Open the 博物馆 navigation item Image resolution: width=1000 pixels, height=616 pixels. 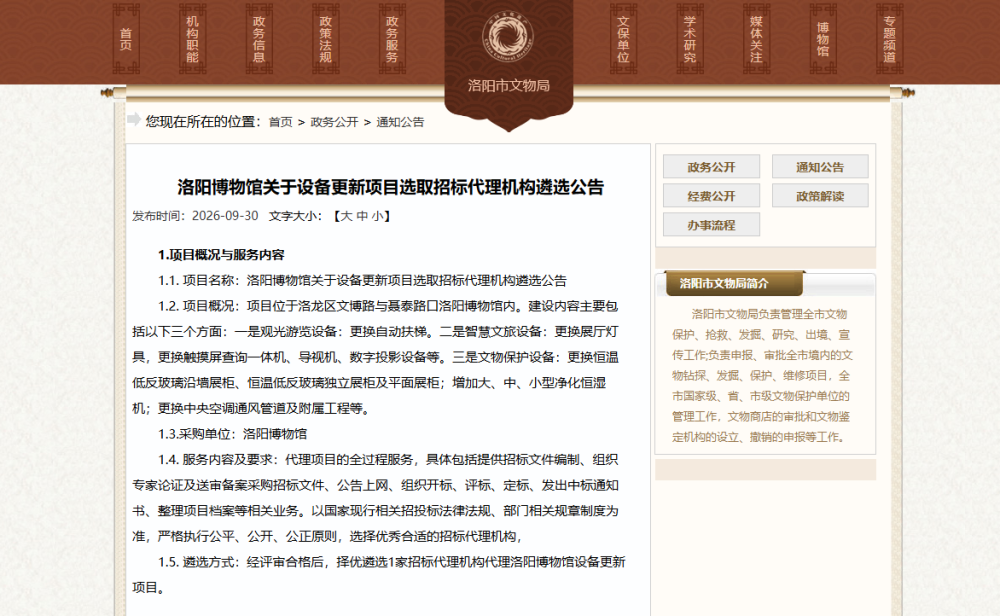click(823, 39)
